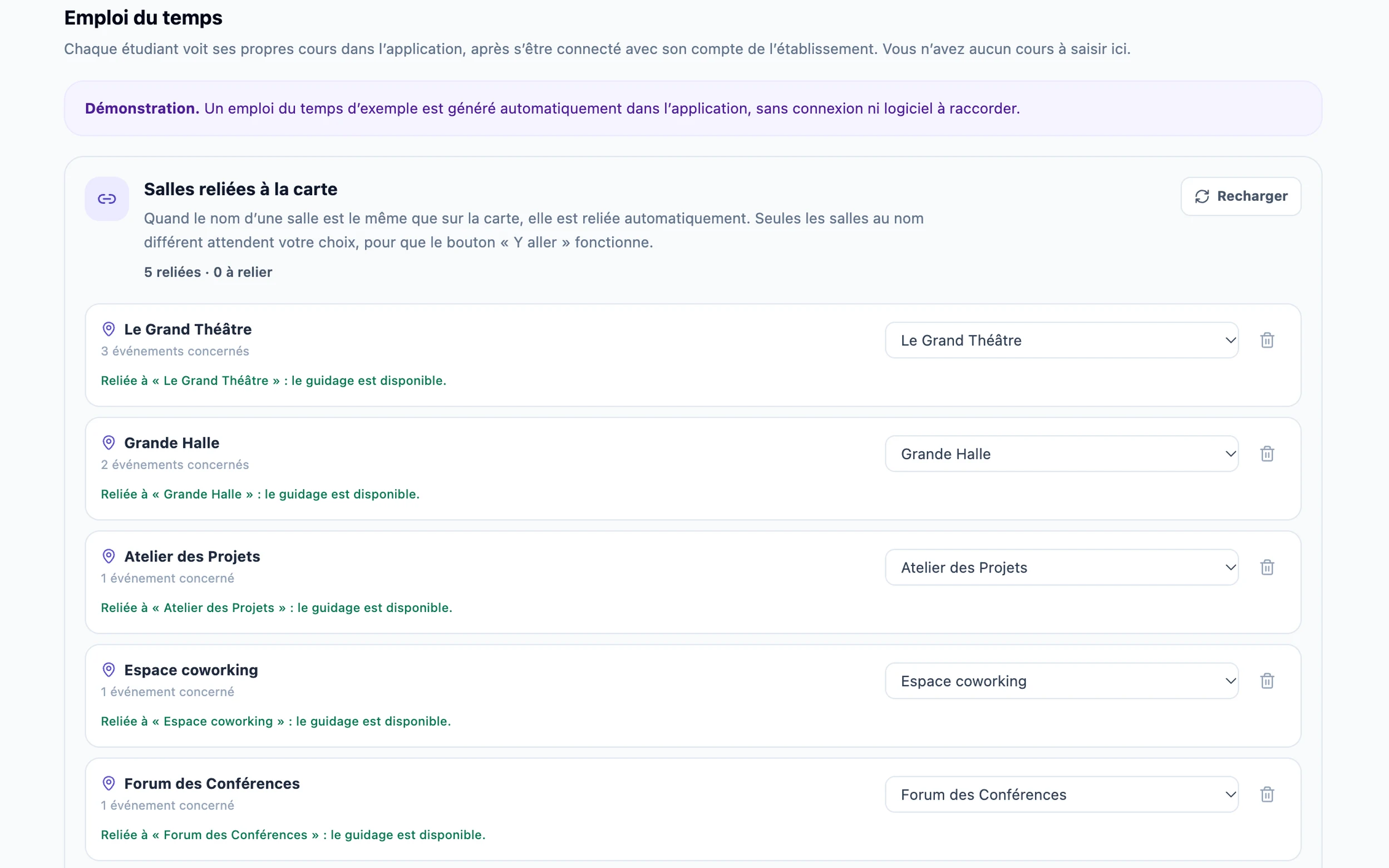Delete the Le Grand Théâtre room link
Image resolution: width=1389 pixels, height=868 pixels.
(x=1267, y=341)
